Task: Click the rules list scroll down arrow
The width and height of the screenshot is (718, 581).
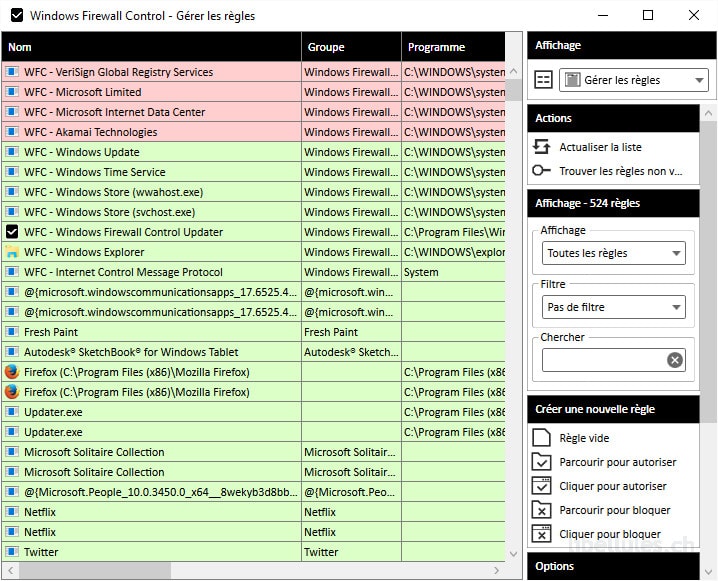Action: [514, 554]
